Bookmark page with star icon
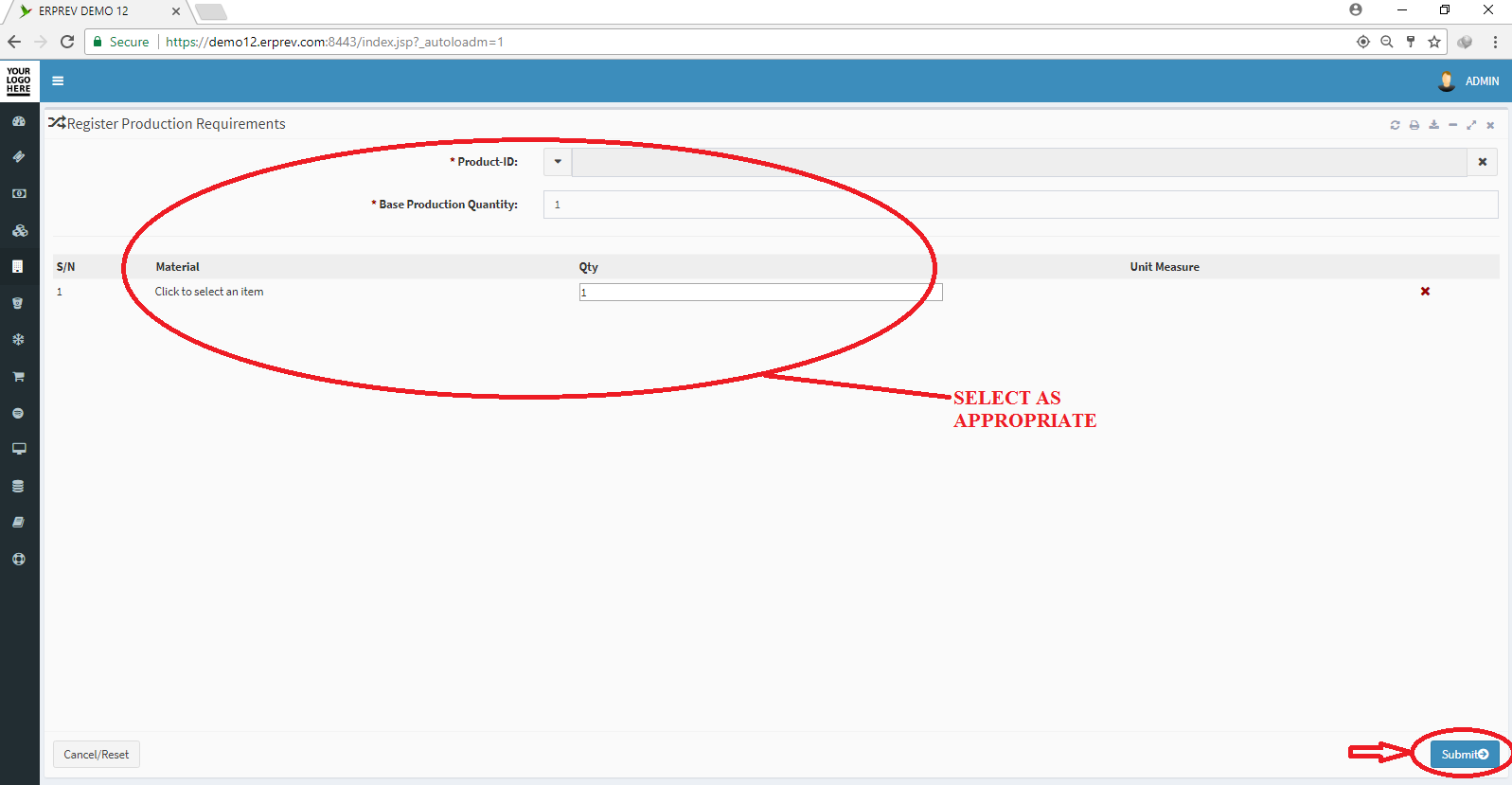 click(1434, 42)
